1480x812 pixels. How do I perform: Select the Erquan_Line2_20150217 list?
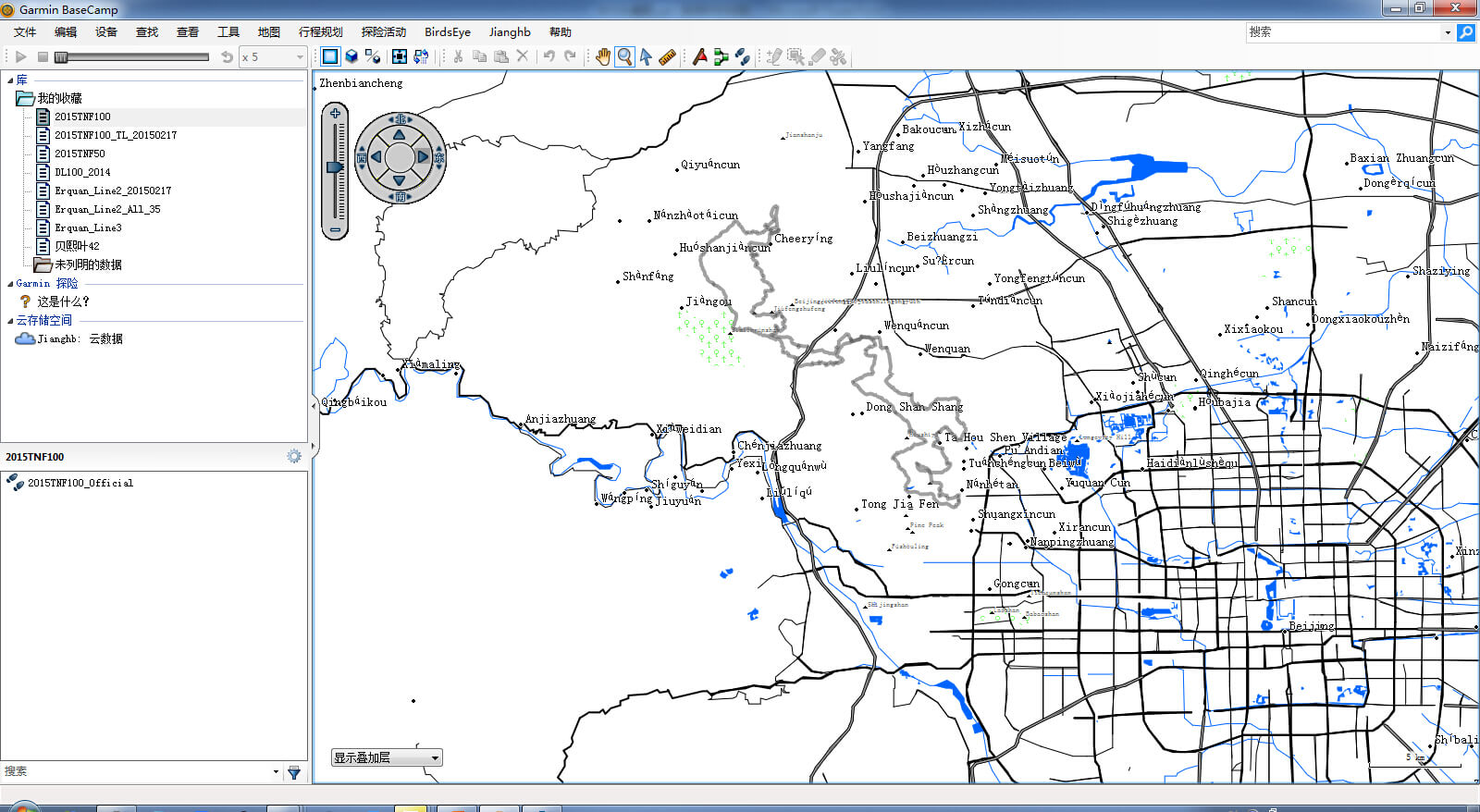113,191
